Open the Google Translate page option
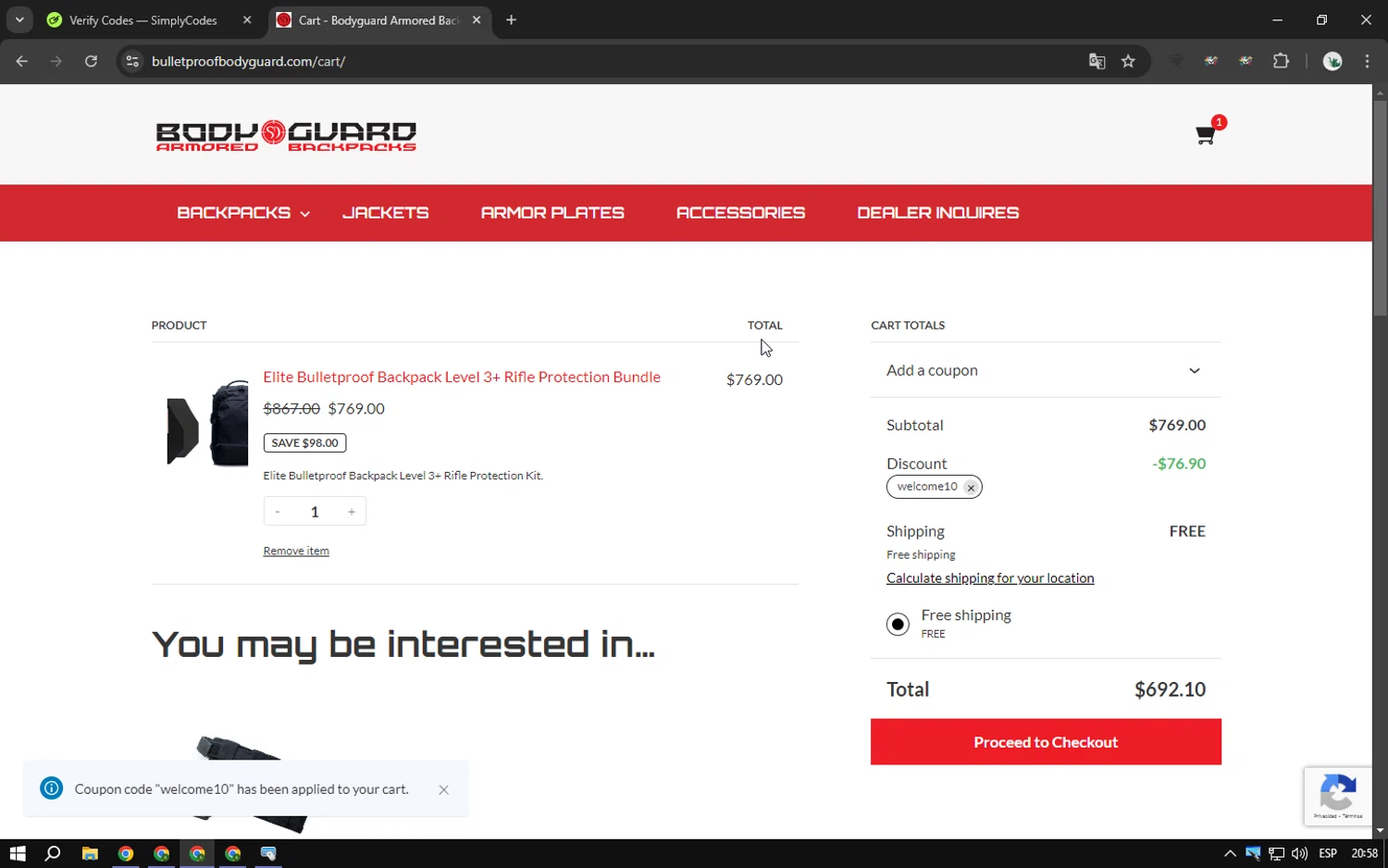 pyautogui.click(x=1097, y=61)
